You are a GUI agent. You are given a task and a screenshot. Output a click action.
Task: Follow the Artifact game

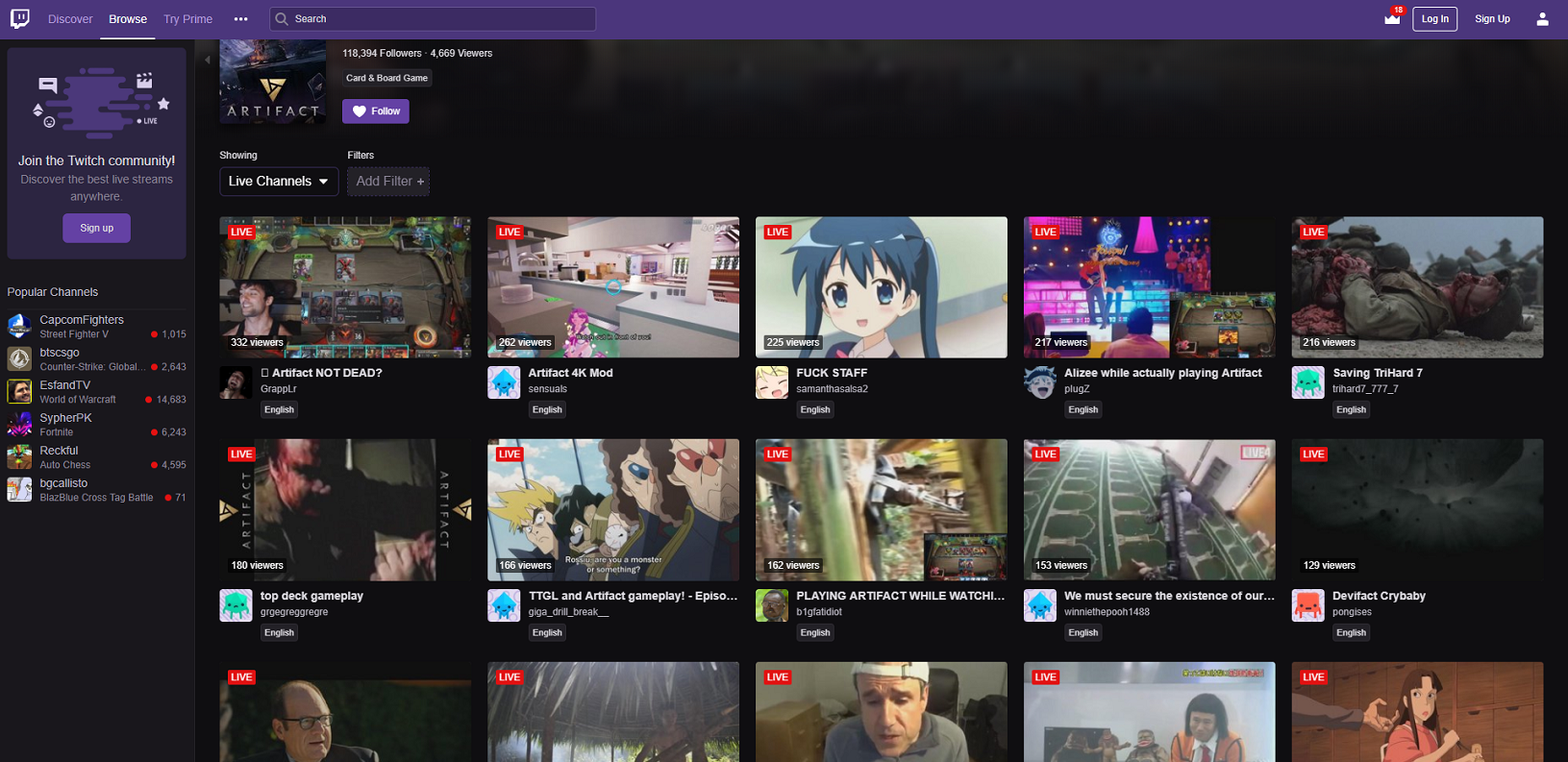376,111
